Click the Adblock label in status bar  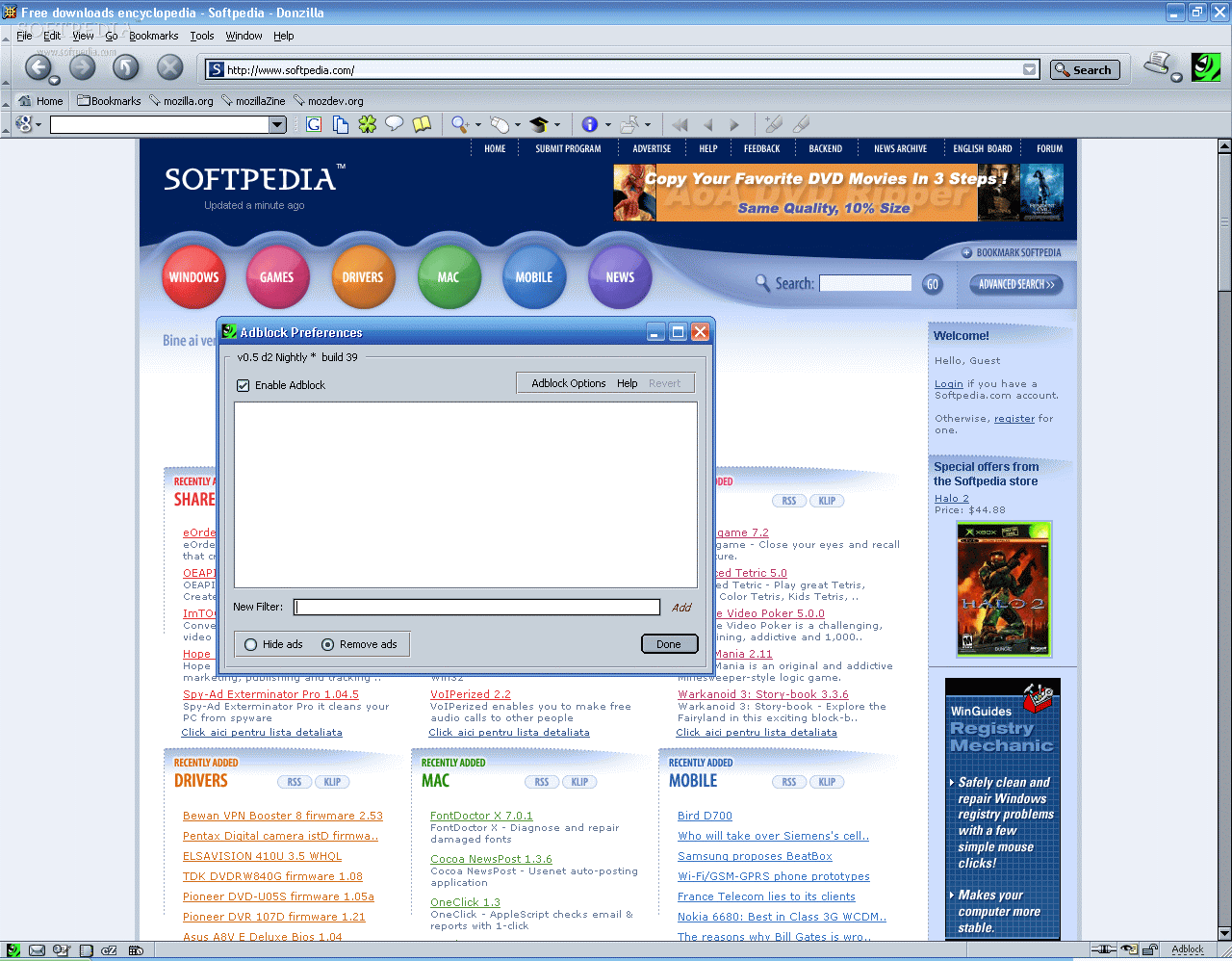point(1188,949)
